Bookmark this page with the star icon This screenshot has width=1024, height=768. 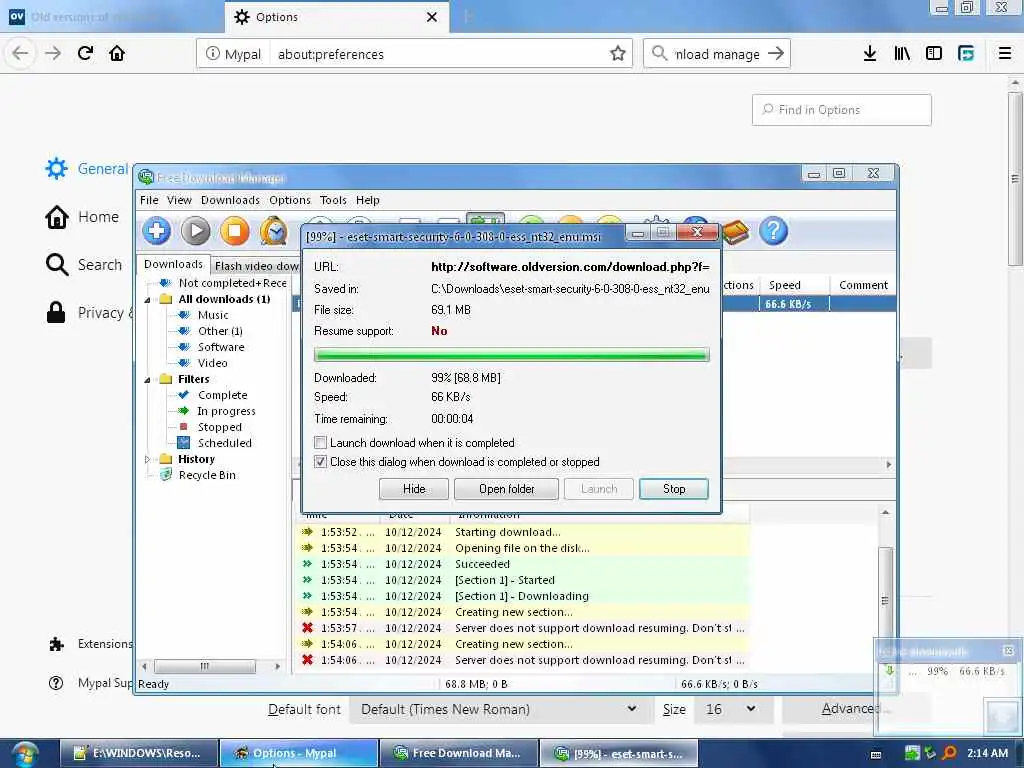pos(618,54)
